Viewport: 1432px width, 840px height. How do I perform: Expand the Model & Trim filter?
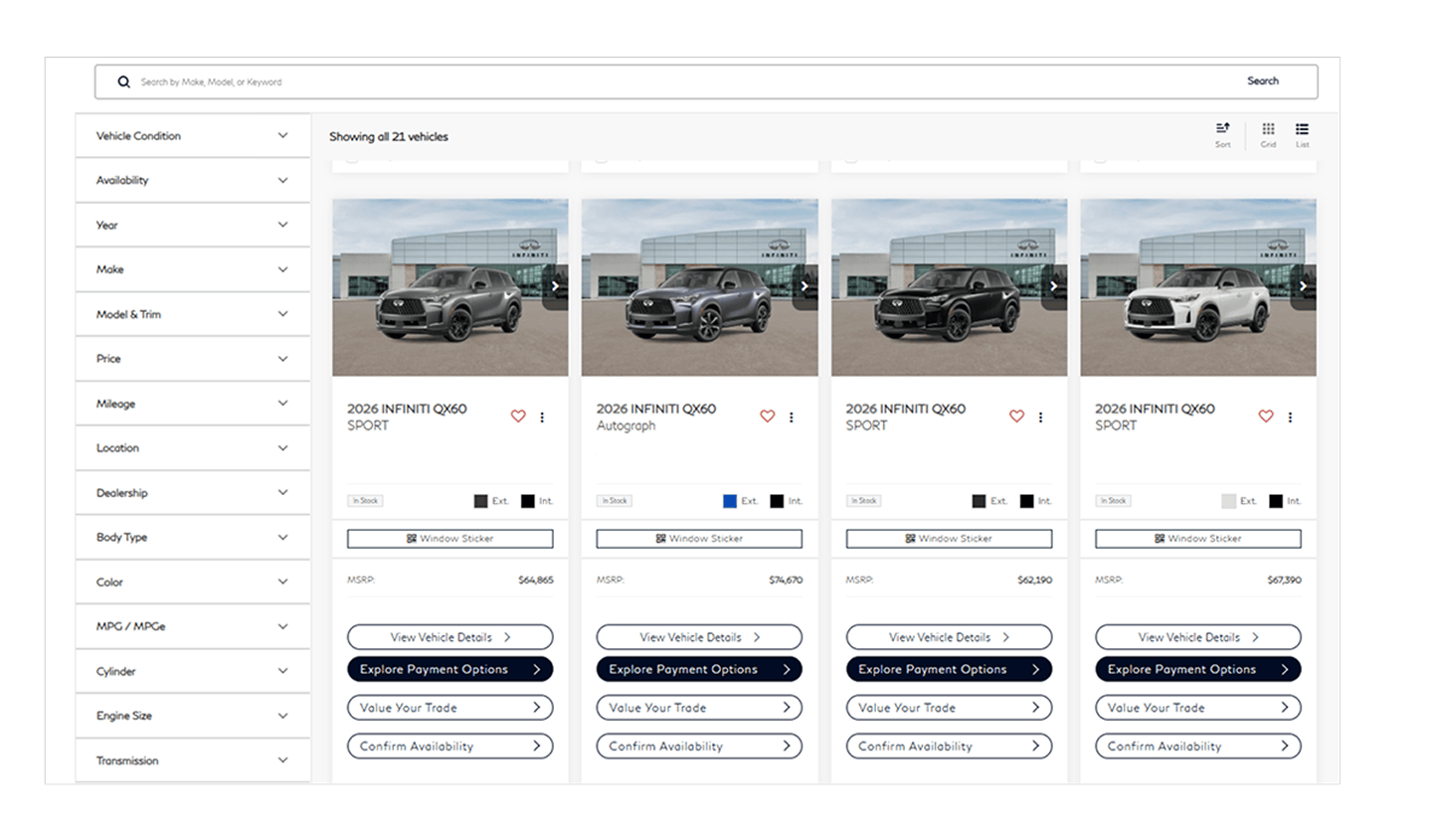193,314
